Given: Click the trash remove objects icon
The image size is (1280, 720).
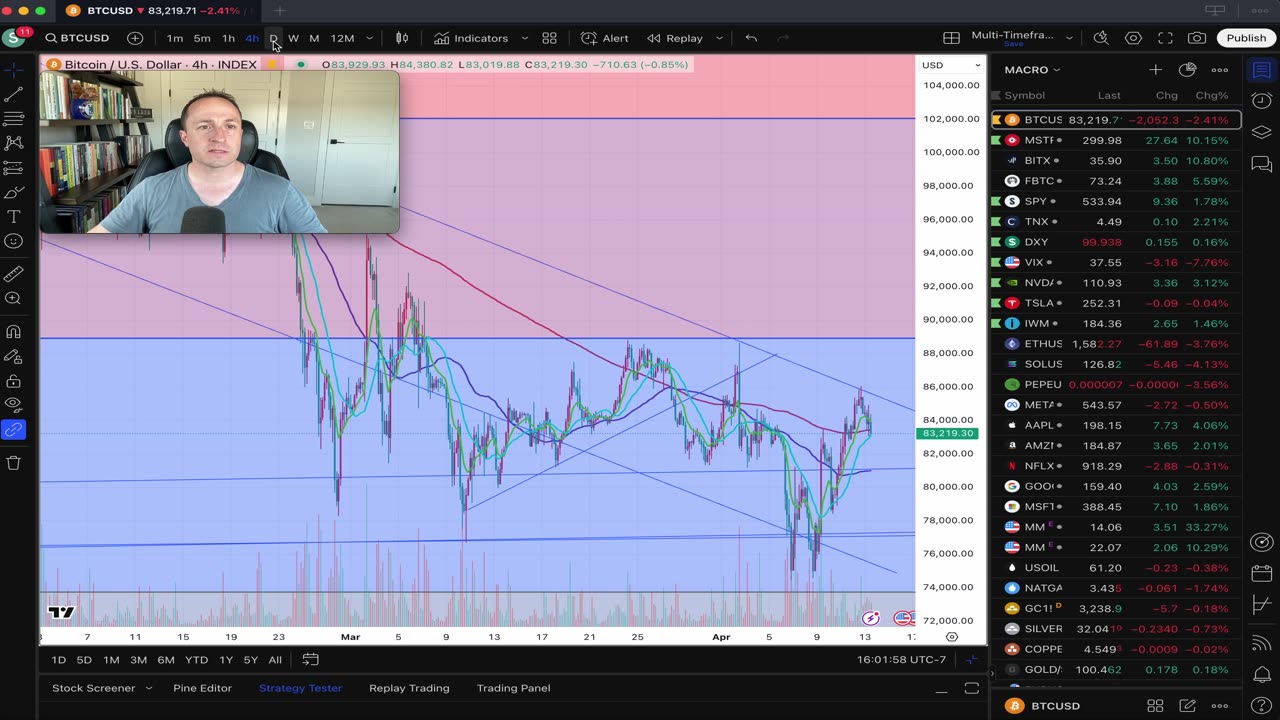Looking at the screenshot, I should pyautogui.click(x=13, y=462).
